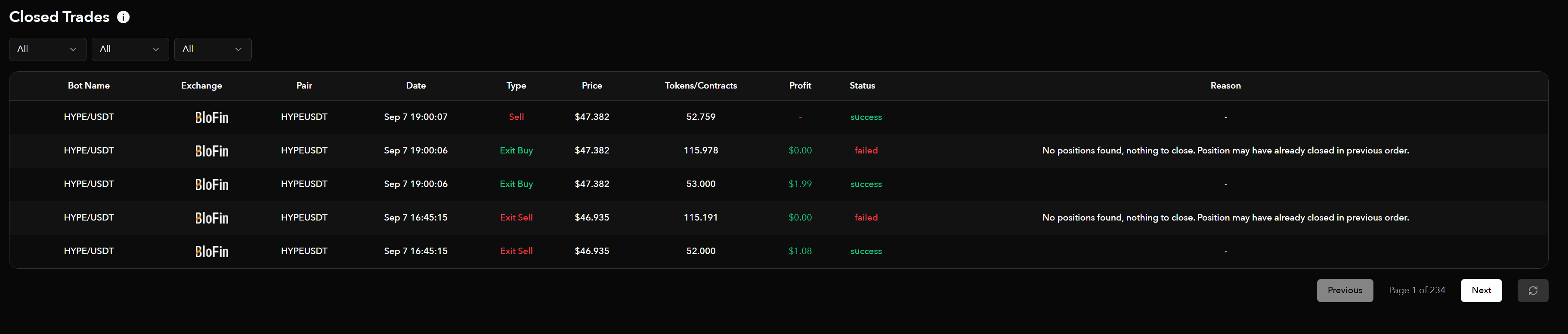Click Page 1 of 234 indicator
Viewport: 1568px width, 334px height.
[x=1416, y=290]
